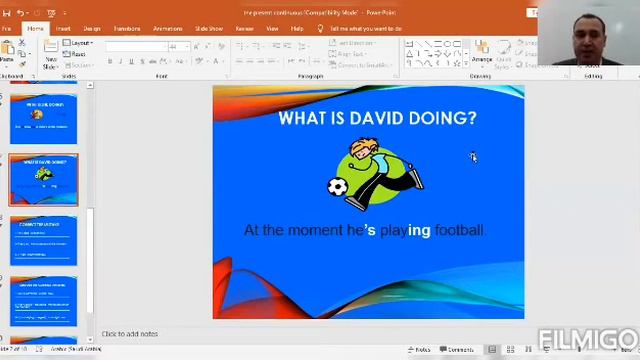Viewport: 640px width, 360px height.
Task: Save the presentation from quick access toolbar
Action: tap(6, 13)
